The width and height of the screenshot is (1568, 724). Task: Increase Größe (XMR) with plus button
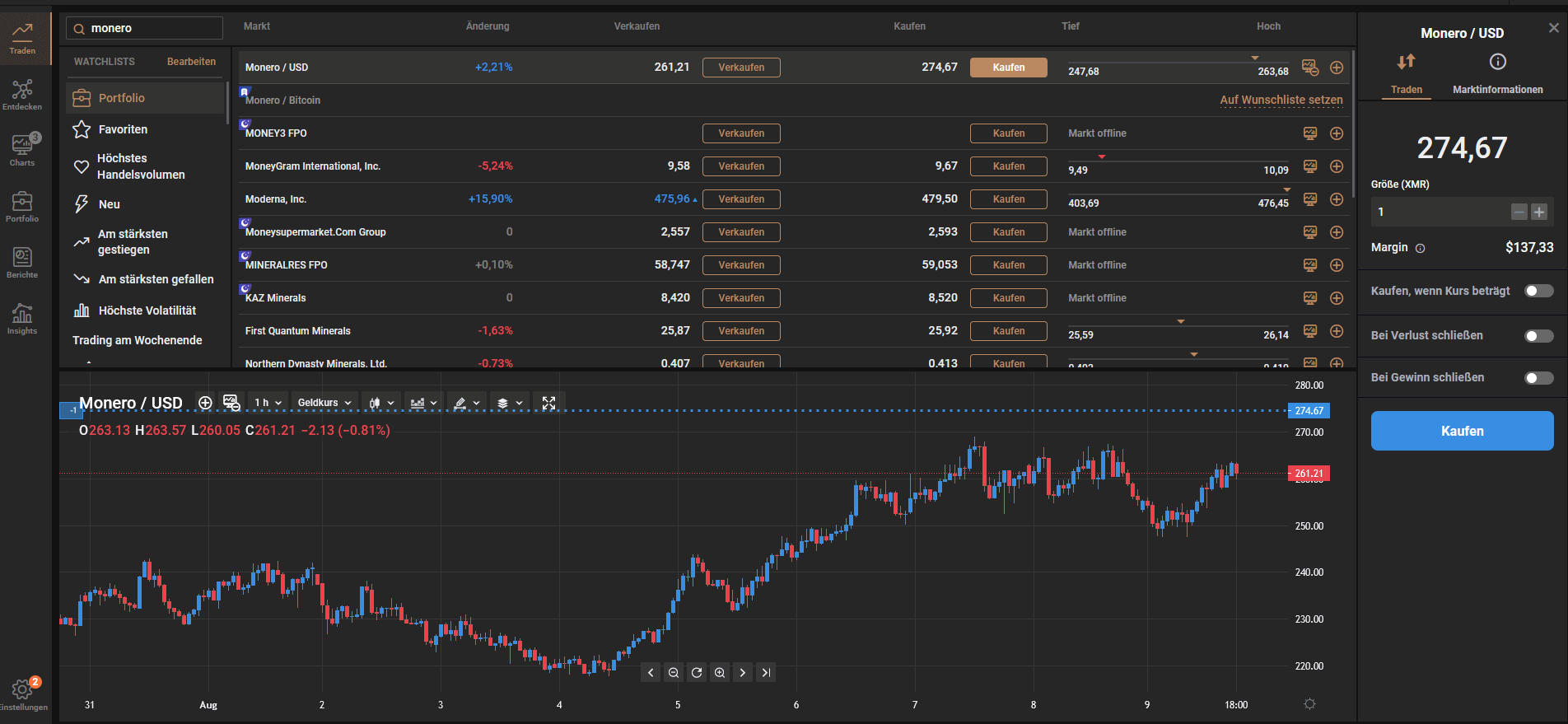pos(1539,213)
